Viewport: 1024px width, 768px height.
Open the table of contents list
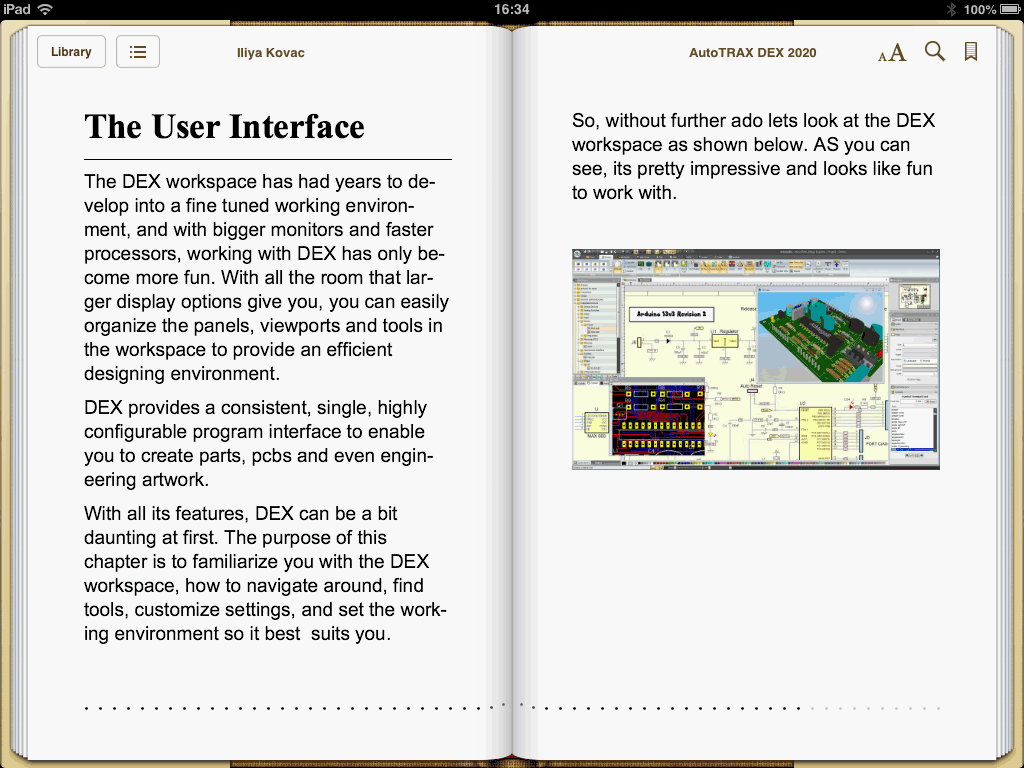pyautogui.click(x=138, y=52)
